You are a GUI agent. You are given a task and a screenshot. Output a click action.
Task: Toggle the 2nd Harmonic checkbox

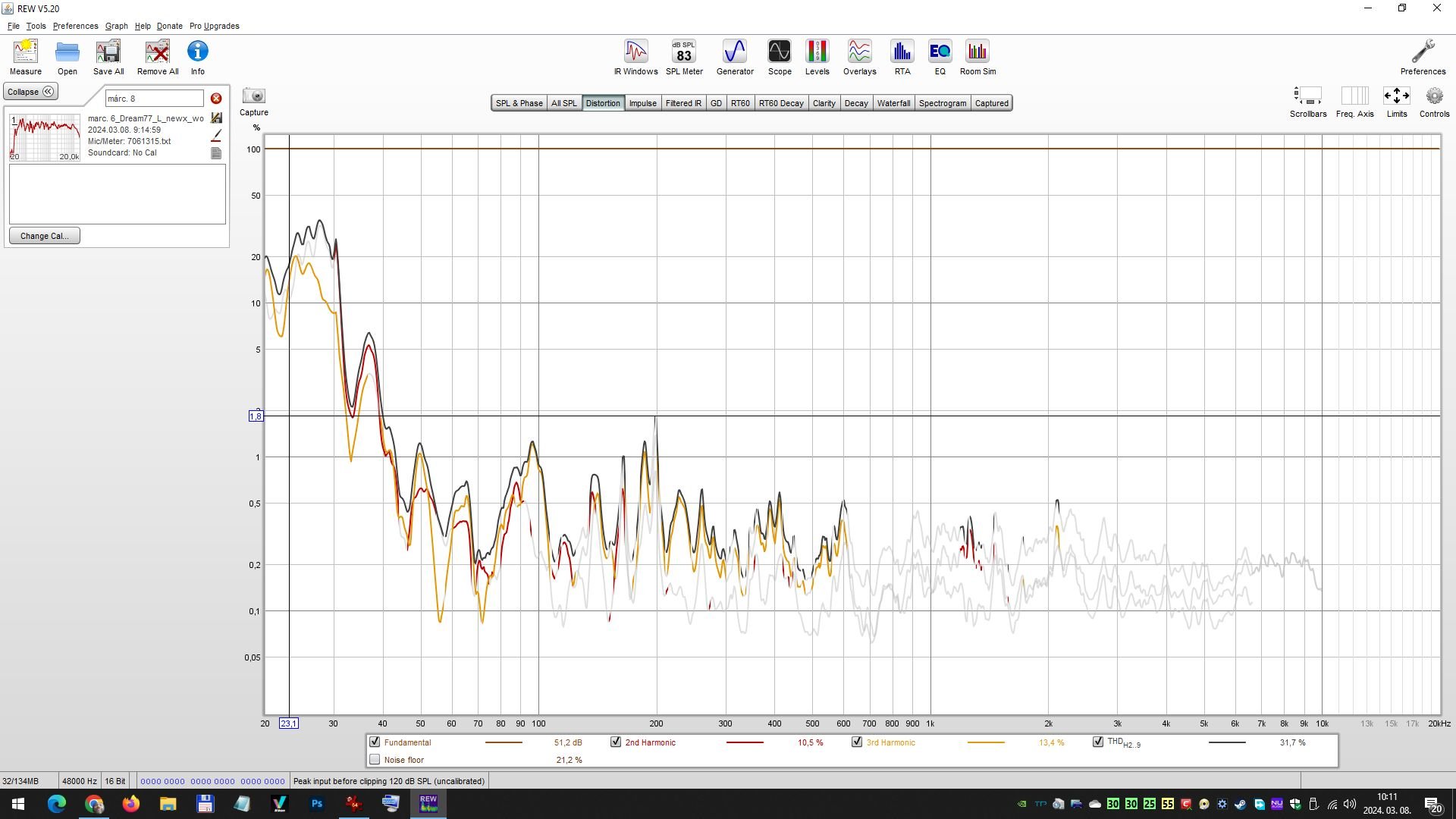pyautogui.click(x=616, y=742)
